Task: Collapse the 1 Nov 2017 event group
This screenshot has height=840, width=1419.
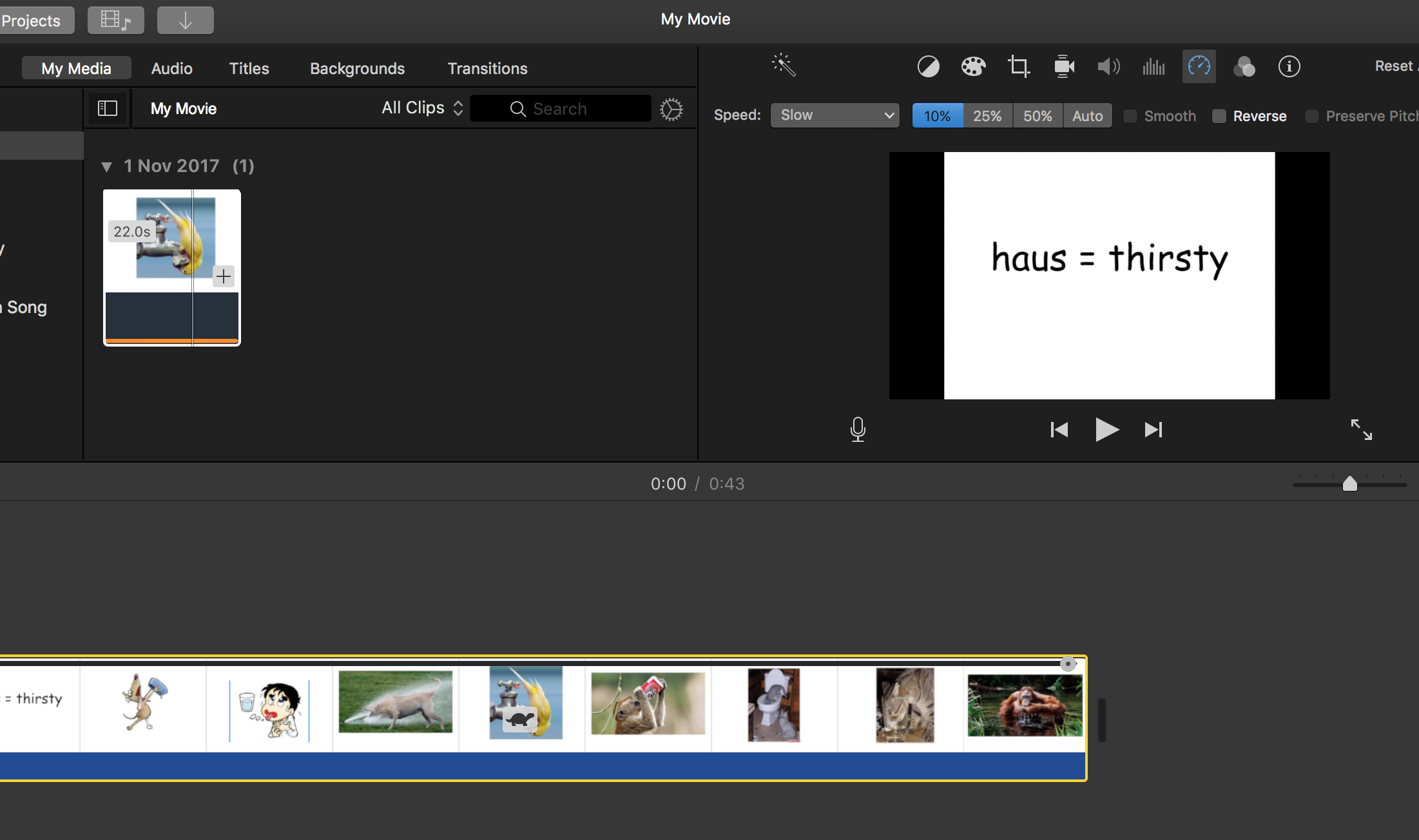Action: 107,167
